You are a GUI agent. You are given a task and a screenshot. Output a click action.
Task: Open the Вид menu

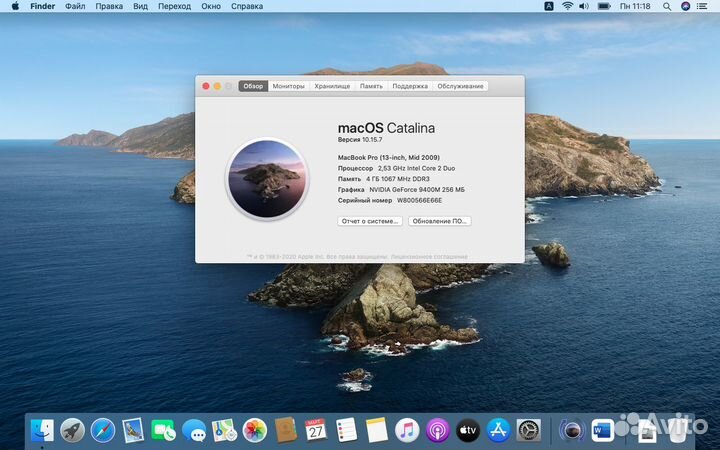tap(141, 6)
